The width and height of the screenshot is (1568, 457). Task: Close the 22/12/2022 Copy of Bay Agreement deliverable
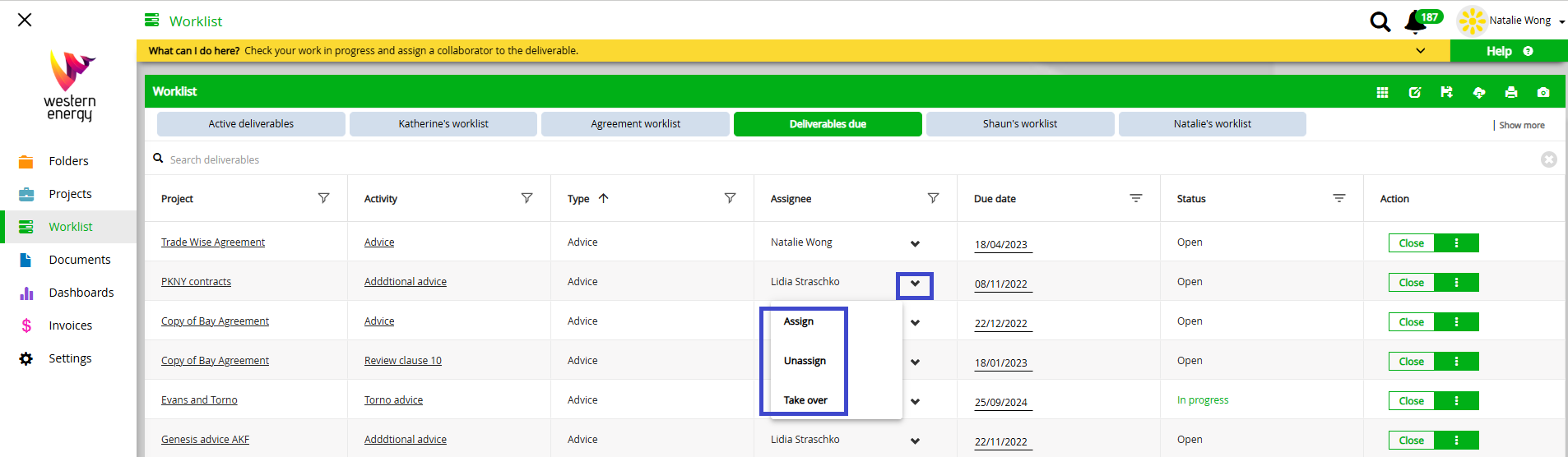click(x=1412, y=321)
